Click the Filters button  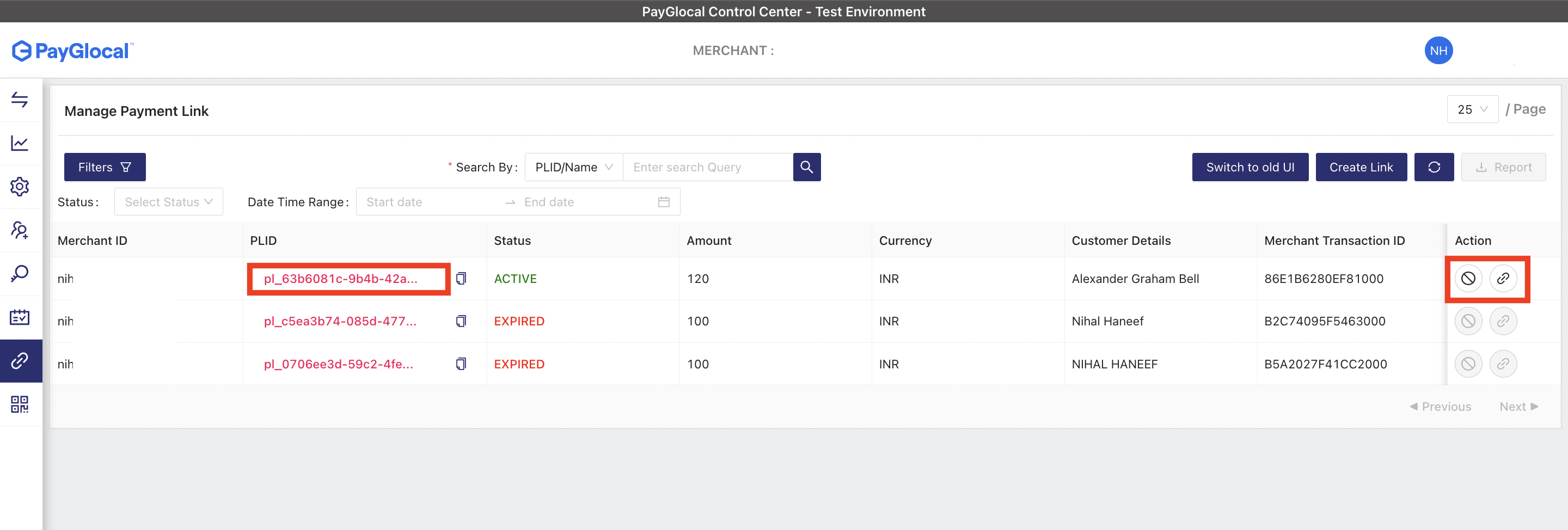coord(105,167)
